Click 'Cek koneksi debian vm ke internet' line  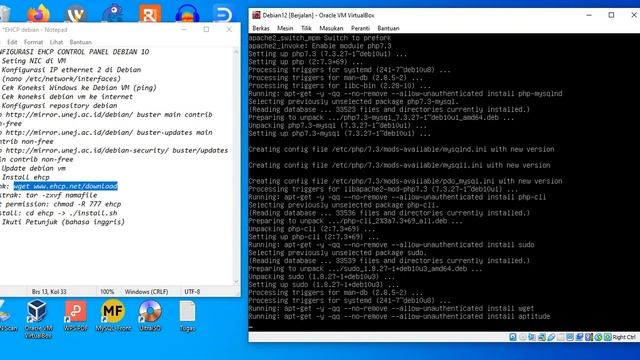click(67, 97)
